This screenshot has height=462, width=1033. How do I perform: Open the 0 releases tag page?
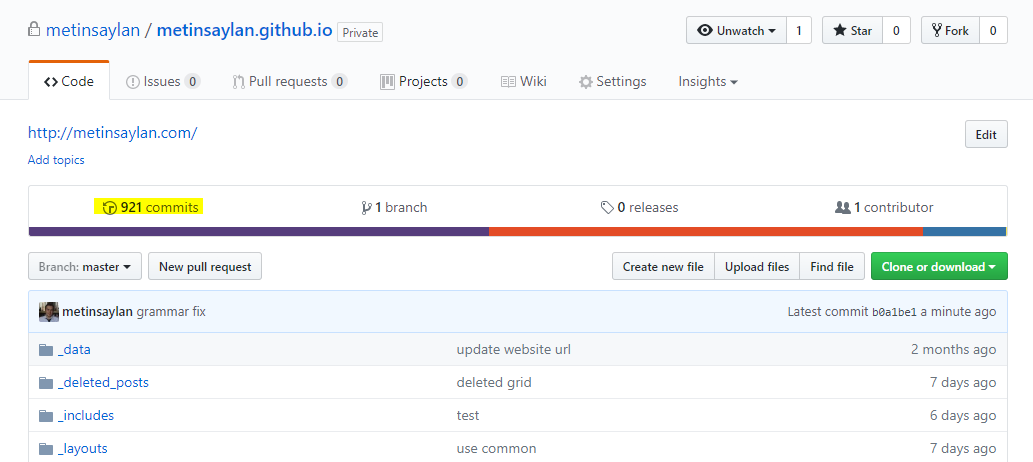639,208
